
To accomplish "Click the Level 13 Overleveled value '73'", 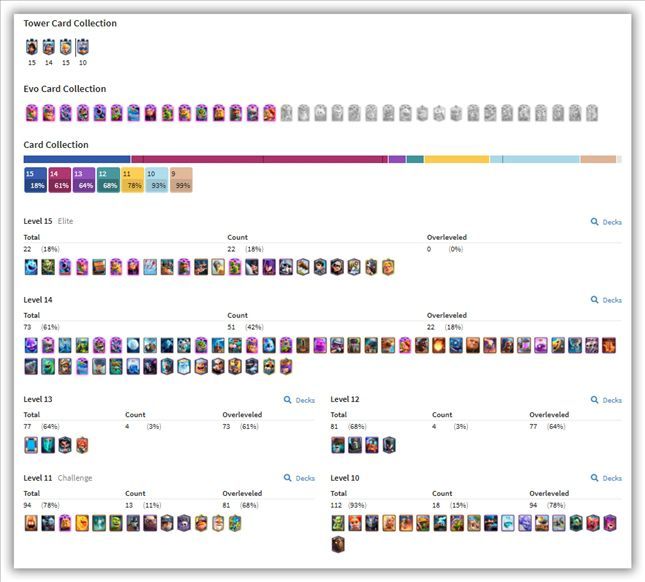I will (x=226, y=427).
